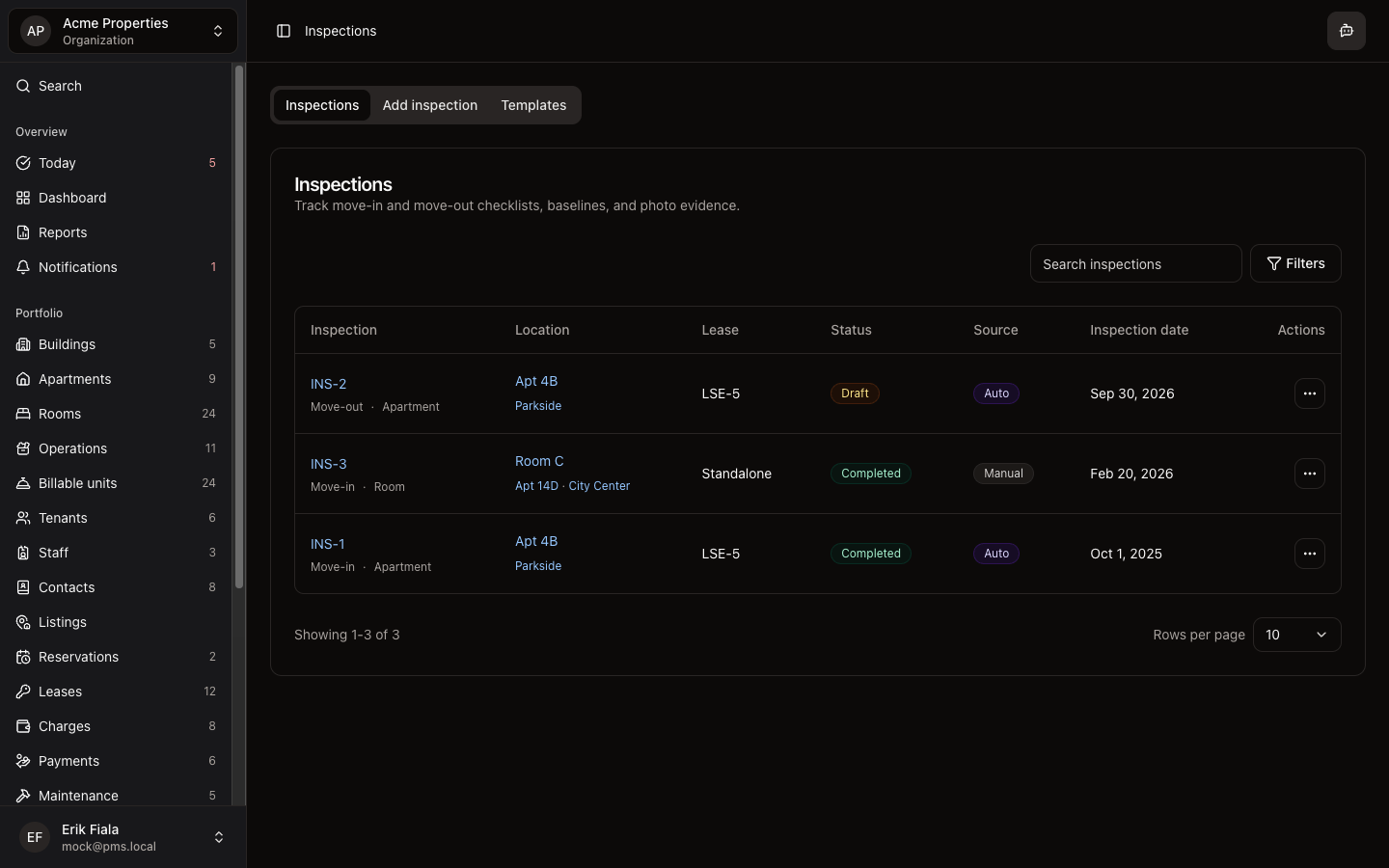Viewport: 1389px width, 868px height.
Task: Open the assistant chat icon top right
Action: tap(1346, 31)
